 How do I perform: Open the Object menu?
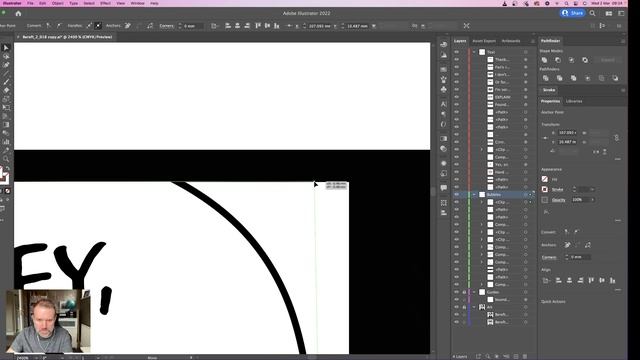(x=58, y=3)
